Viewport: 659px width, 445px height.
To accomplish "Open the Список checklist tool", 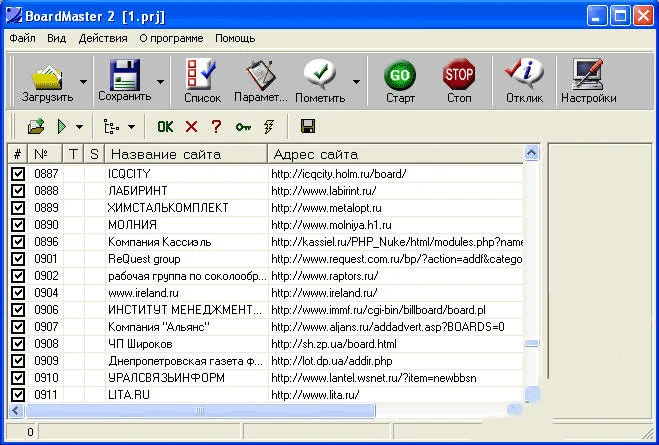I will (x=202, y=74).
